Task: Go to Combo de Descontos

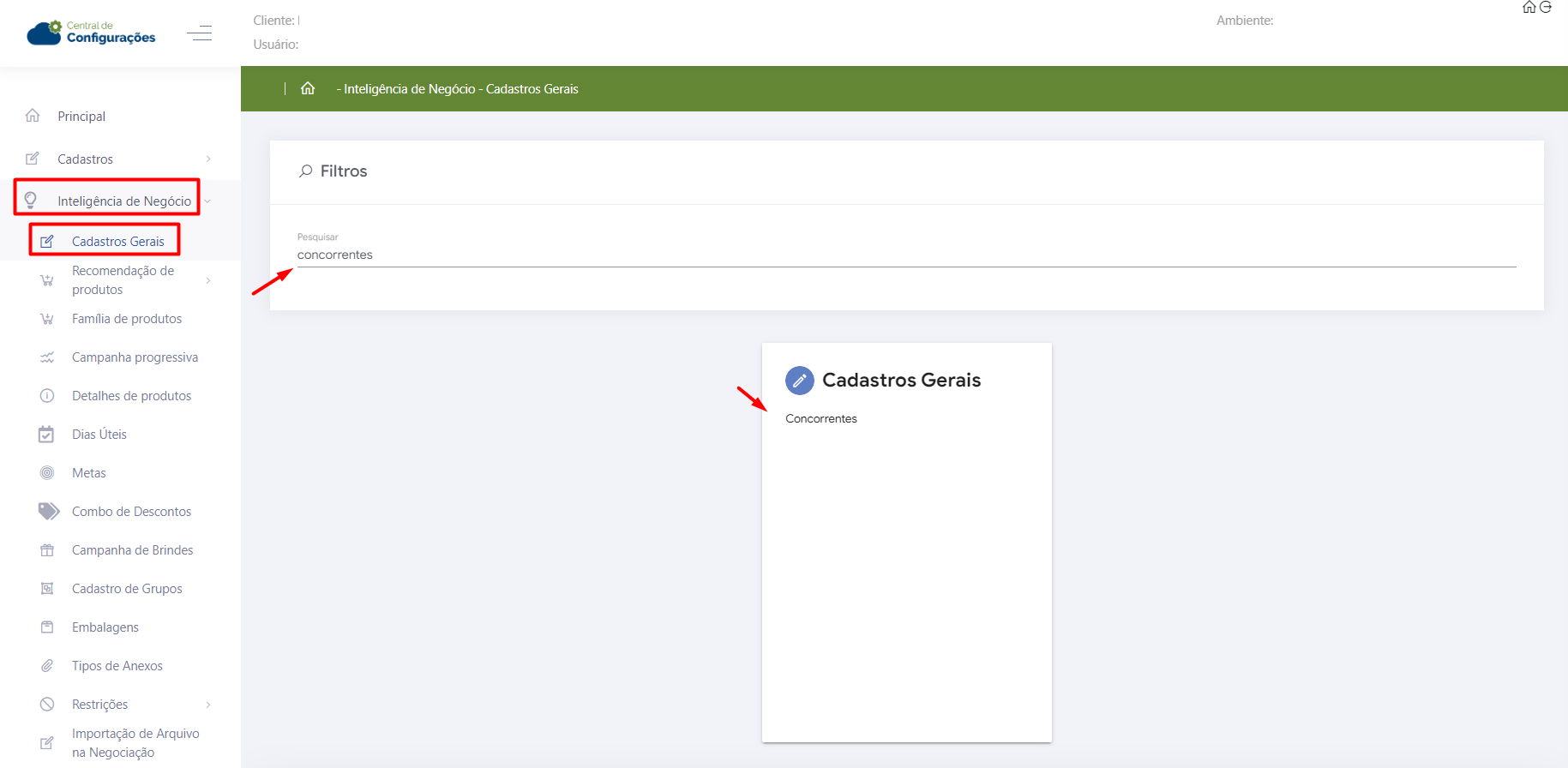Action: [132, 512]
